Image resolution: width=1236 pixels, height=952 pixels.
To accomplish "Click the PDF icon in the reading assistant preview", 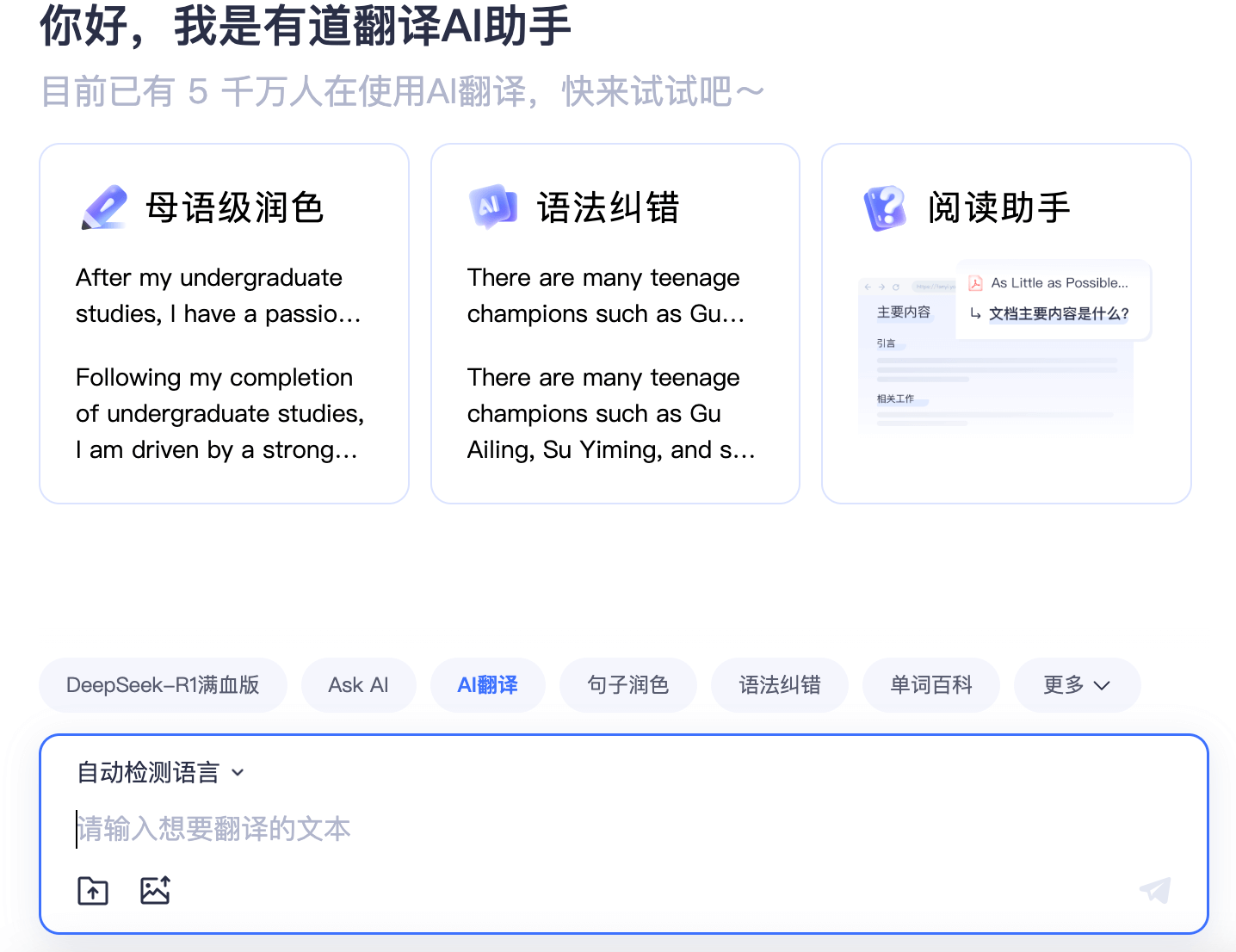I will [x=976, y=282].
